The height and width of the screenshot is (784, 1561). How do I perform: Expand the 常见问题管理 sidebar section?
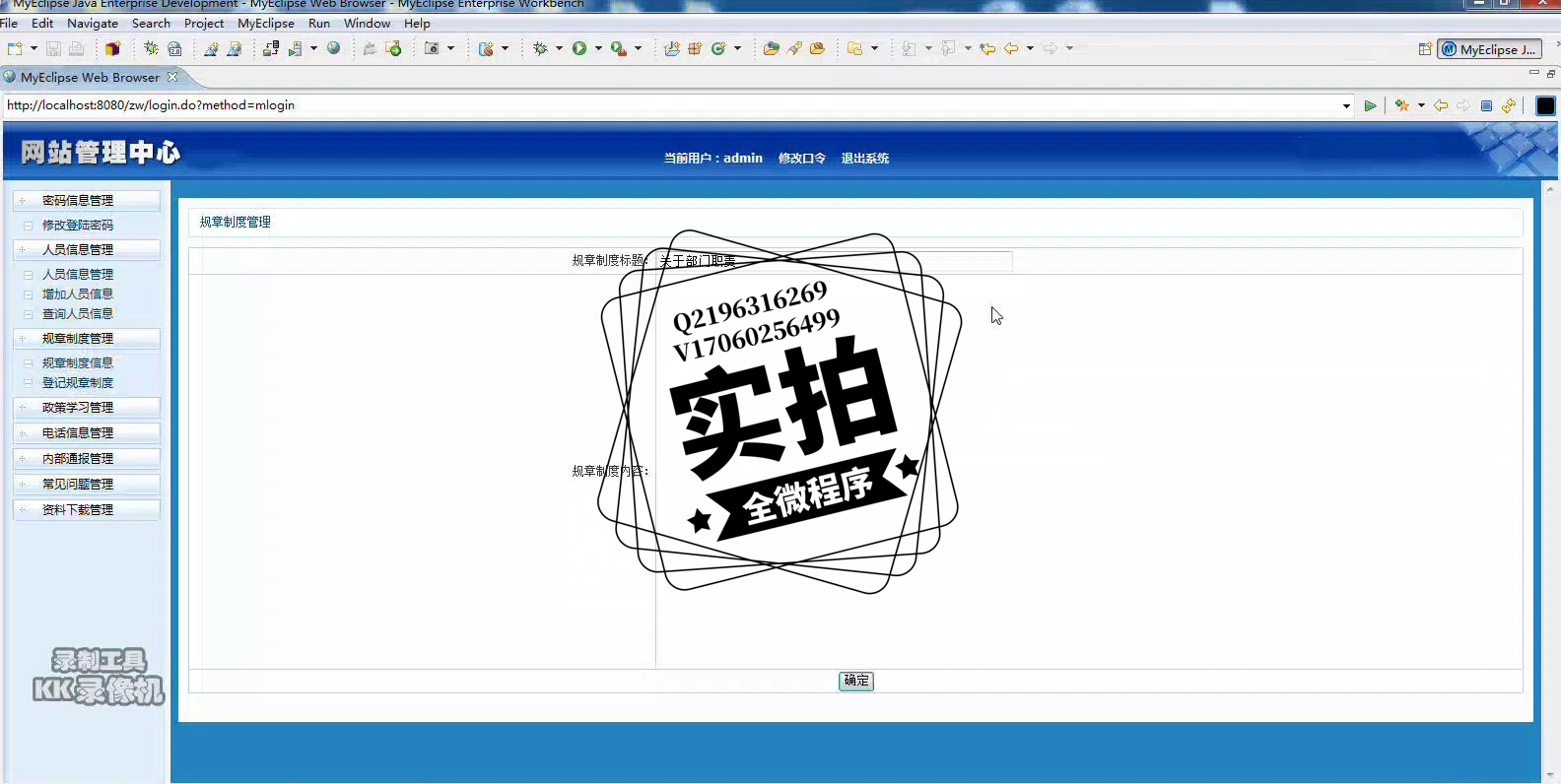(x=87, y=485)
